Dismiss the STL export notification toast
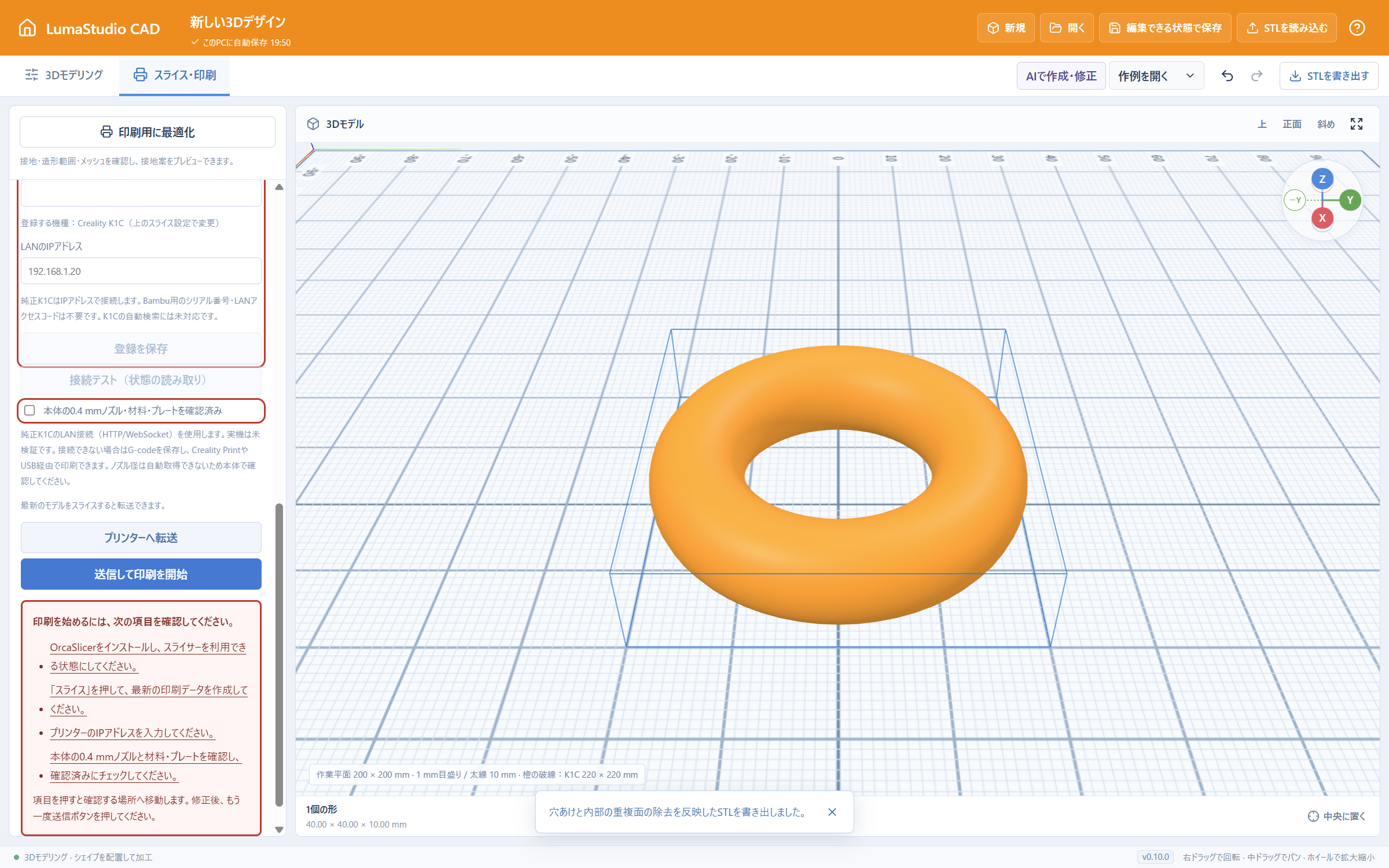 [832, 812]
